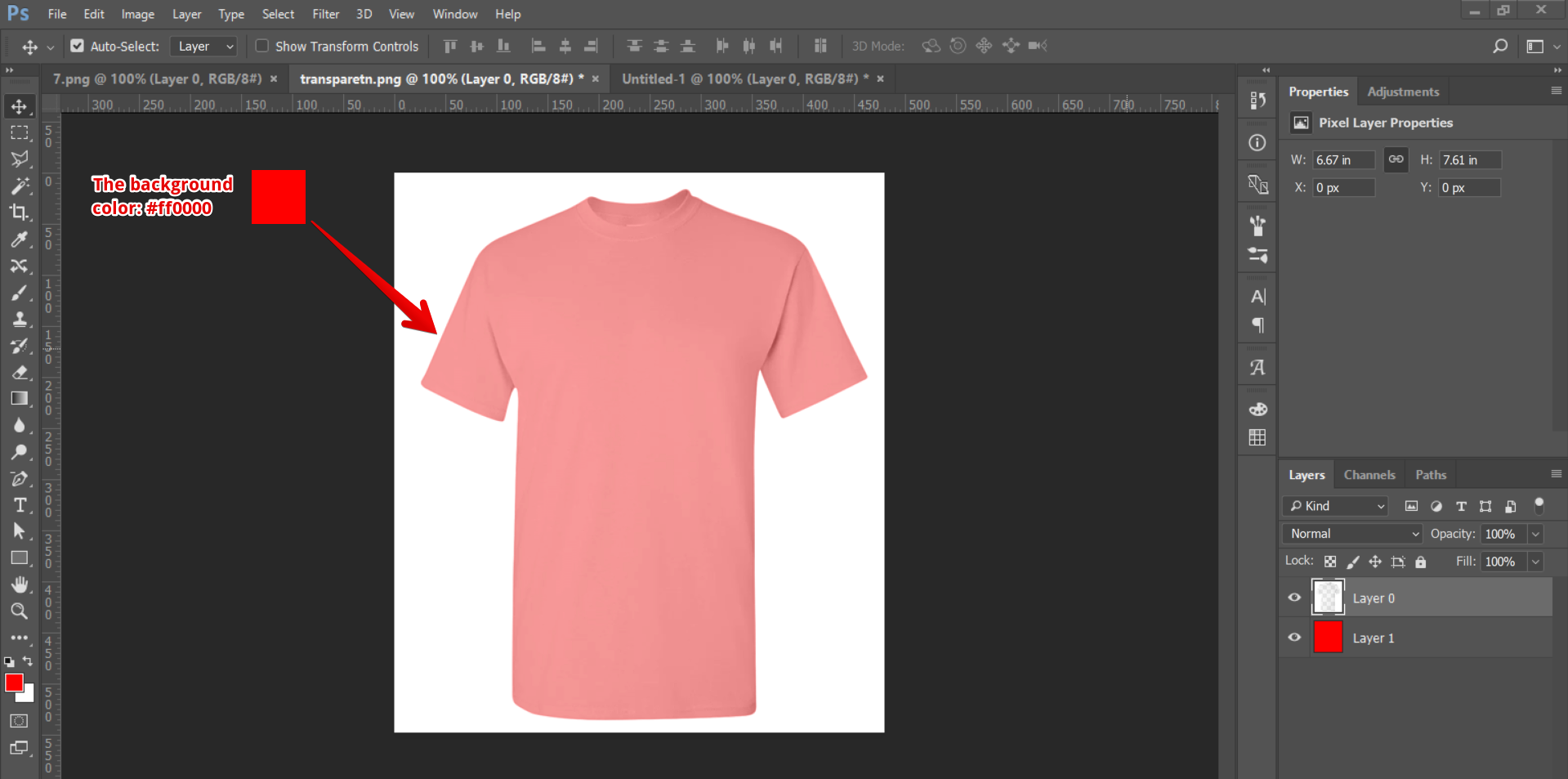Image resolution: width=1568 pixels, height=779 pixels.
Task: Open the Move tool preset picker arrow
Action: click(50, 47)
